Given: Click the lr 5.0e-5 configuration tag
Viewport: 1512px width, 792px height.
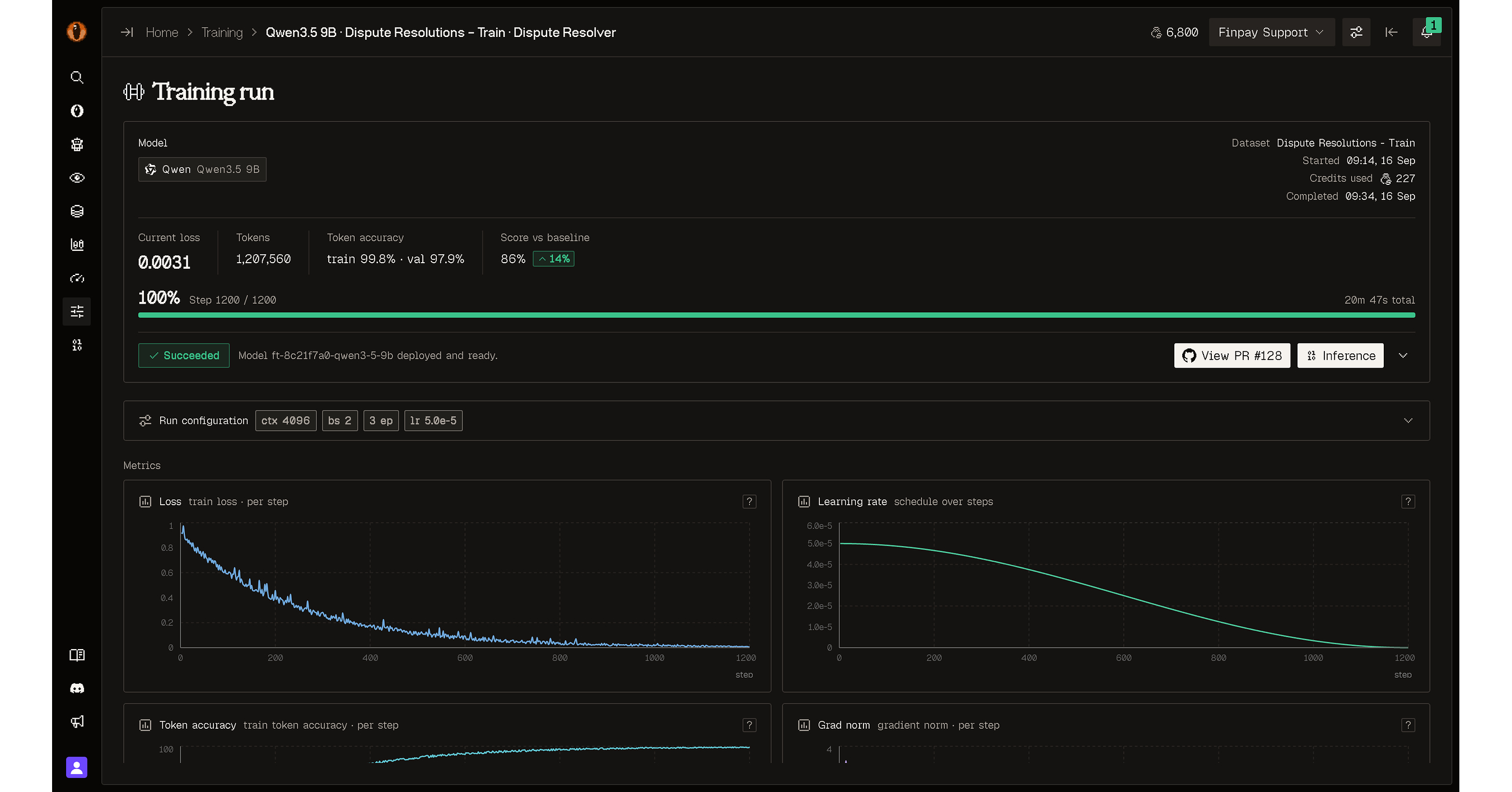Looking at the screenshot, I should coord(433,421).
